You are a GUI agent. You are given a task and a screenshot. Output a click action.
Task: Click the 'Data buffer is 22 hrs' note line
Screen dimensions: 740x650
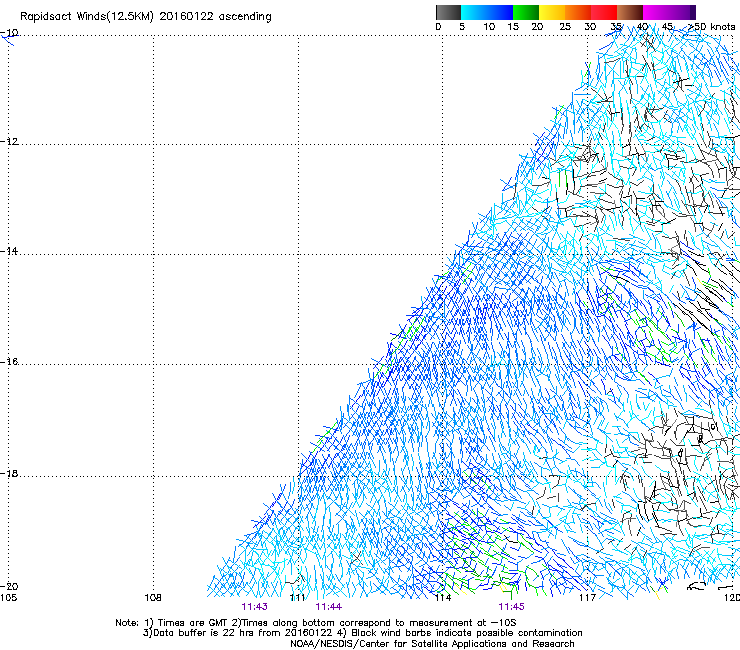[362, 633]
